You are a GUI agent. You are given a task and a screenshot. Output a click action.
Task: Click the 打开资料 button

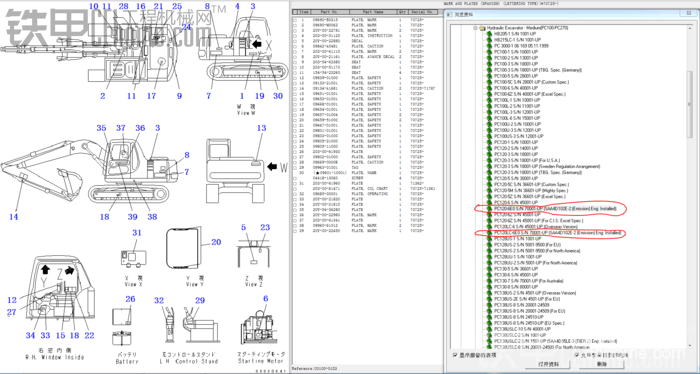tap(548, 364)
